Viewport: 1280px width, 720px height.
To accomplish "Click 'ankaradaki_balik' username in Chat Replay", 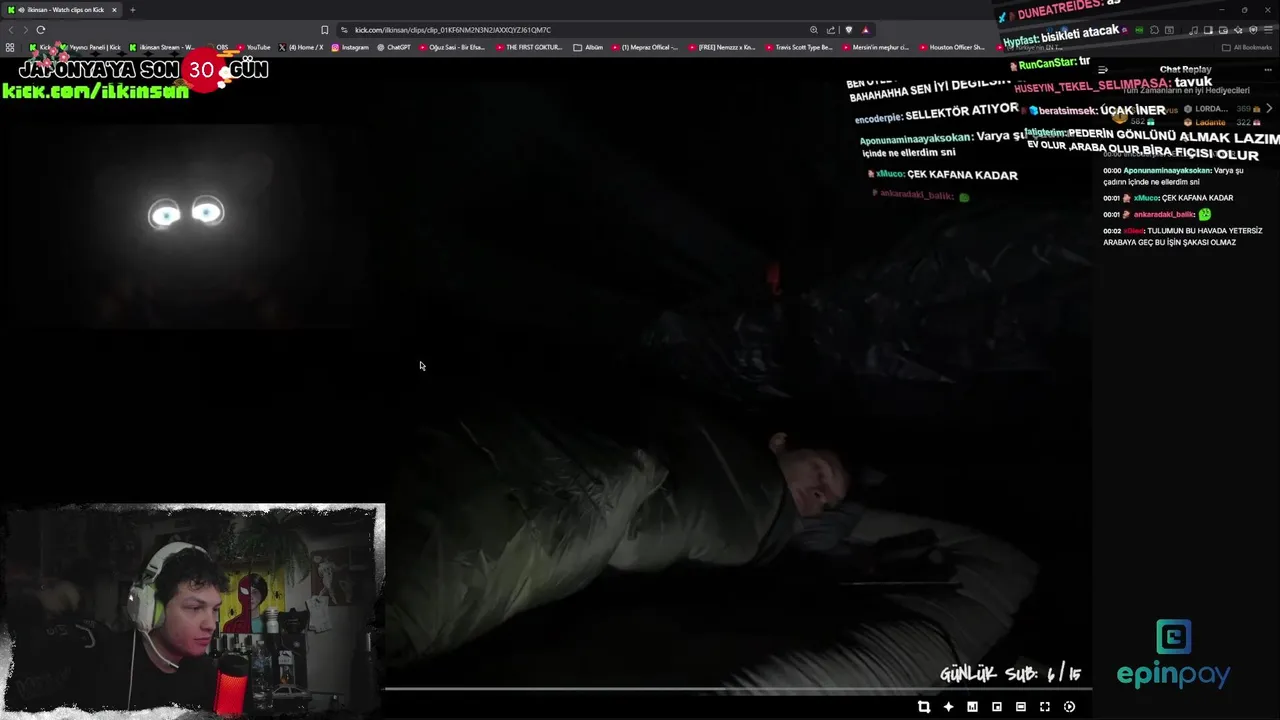I will (1164, 214).
